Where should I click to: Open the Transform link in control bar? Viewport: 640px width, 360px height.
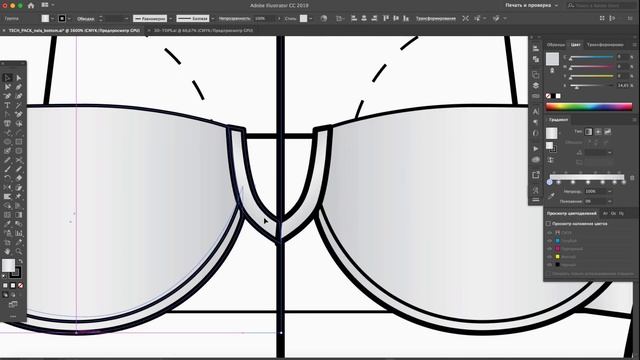point(436,19)
